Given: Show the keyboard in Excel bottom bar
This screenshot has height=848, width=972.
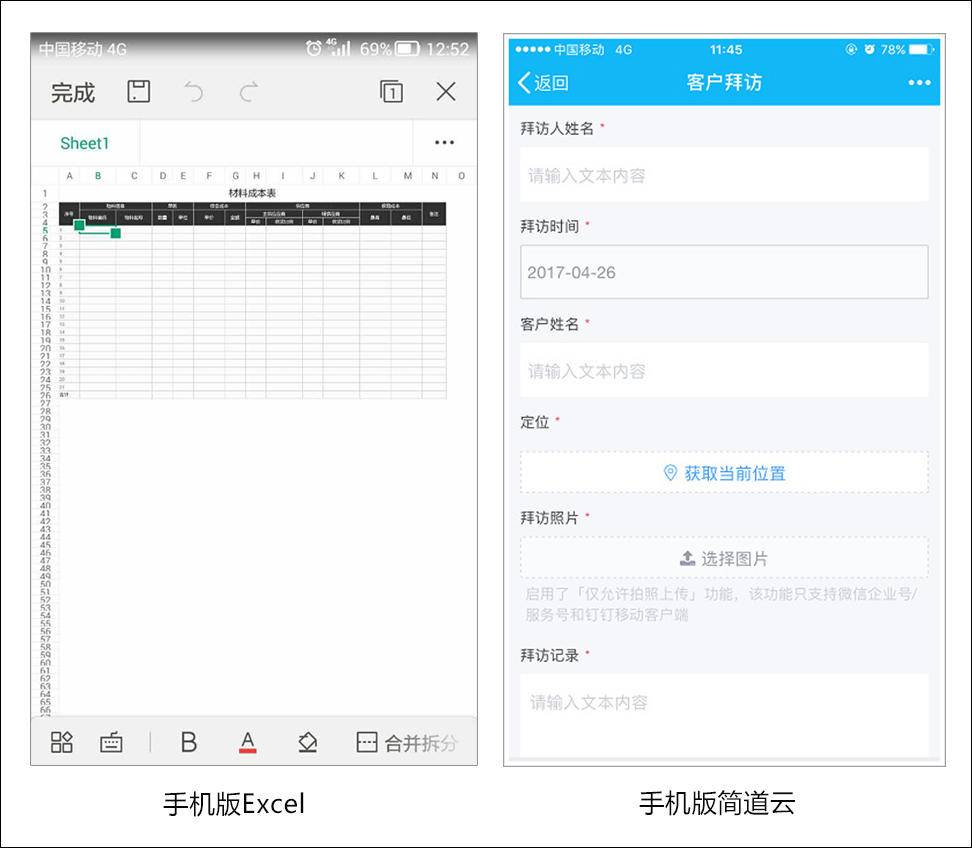Looking at the screenshot, I should (111, 742).
